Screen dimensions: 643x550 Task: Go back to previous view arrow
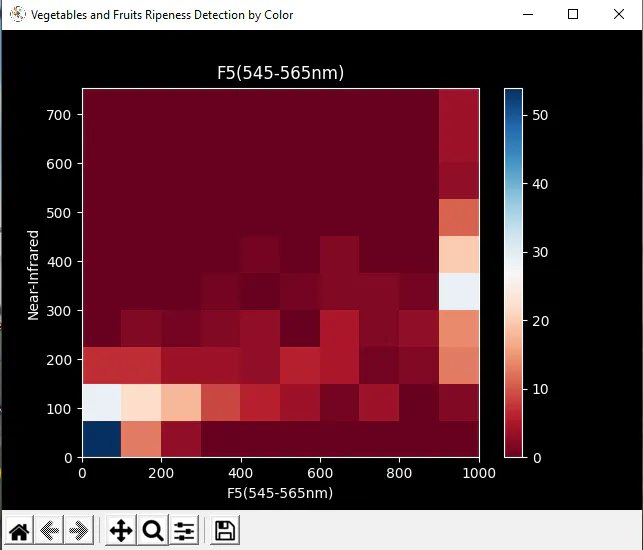click(49, 531)
